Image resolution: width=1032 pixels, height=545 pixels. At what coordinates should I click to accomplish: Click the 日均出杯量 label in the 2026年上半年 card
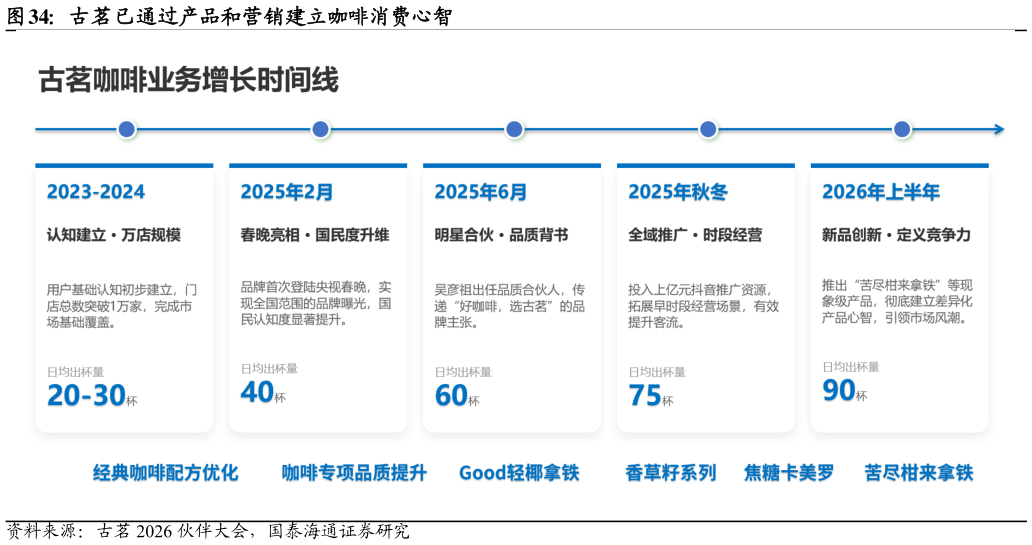tap(851, 367)
